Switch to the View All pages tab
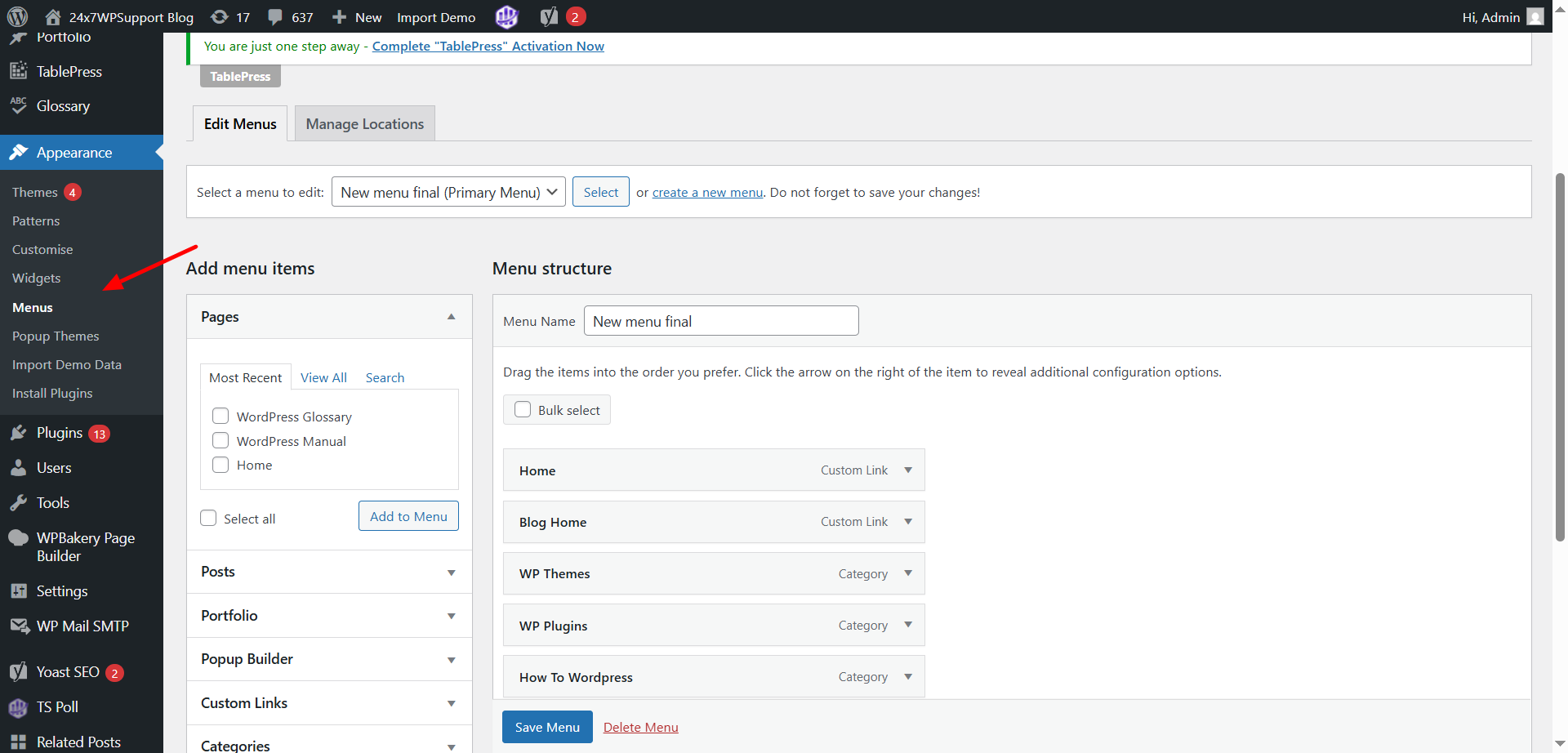 (x=323, y=377)
